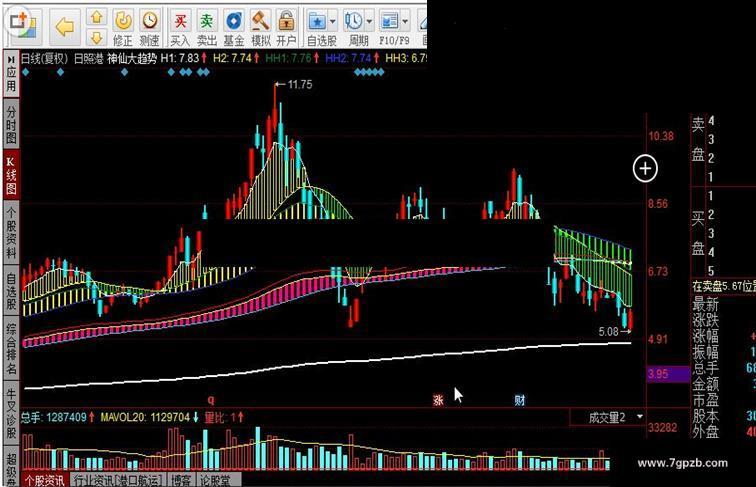Click the 模拟 gavel icon
The height and width of the screenshot is (487, 756).
(260, 21)
